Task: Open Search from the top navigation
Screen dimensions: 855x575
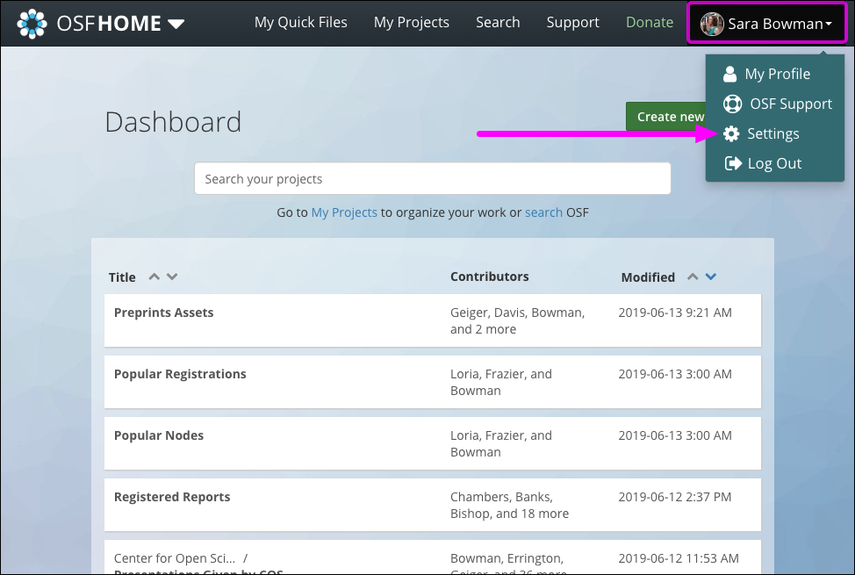Action: (x=498, y=22)
